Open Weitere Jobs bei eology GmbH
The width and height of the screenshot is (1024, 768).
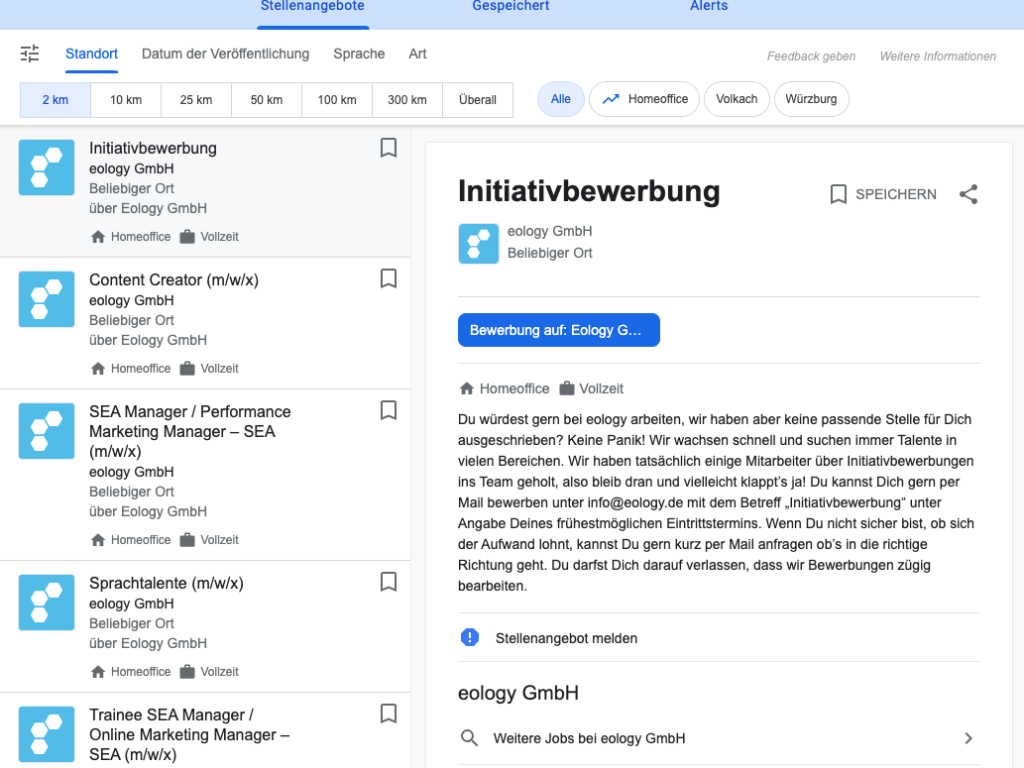(x=719, y=738)
